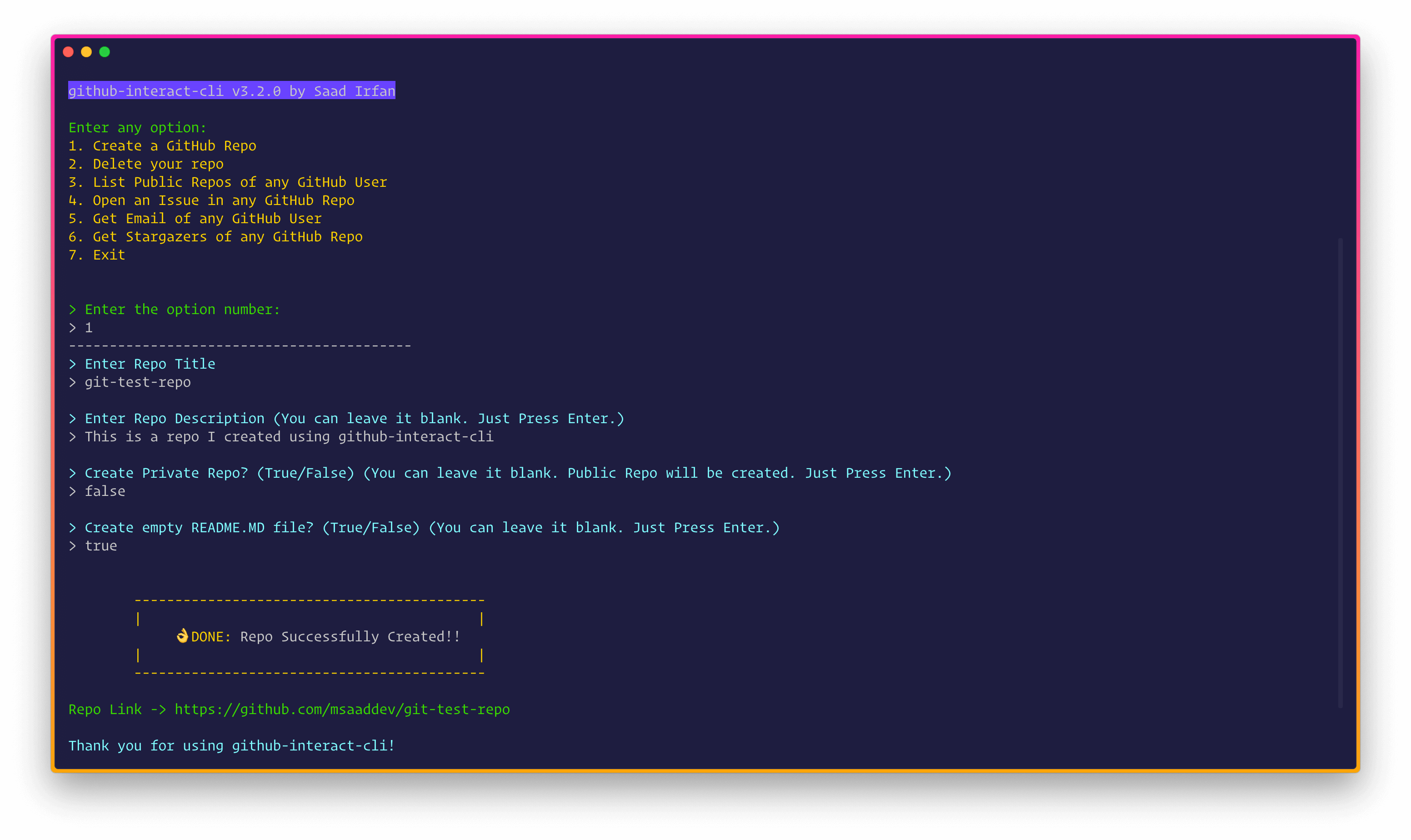Click menu option 2 Delete your repo
This screenshot has height=840, width=1411.
146,164
